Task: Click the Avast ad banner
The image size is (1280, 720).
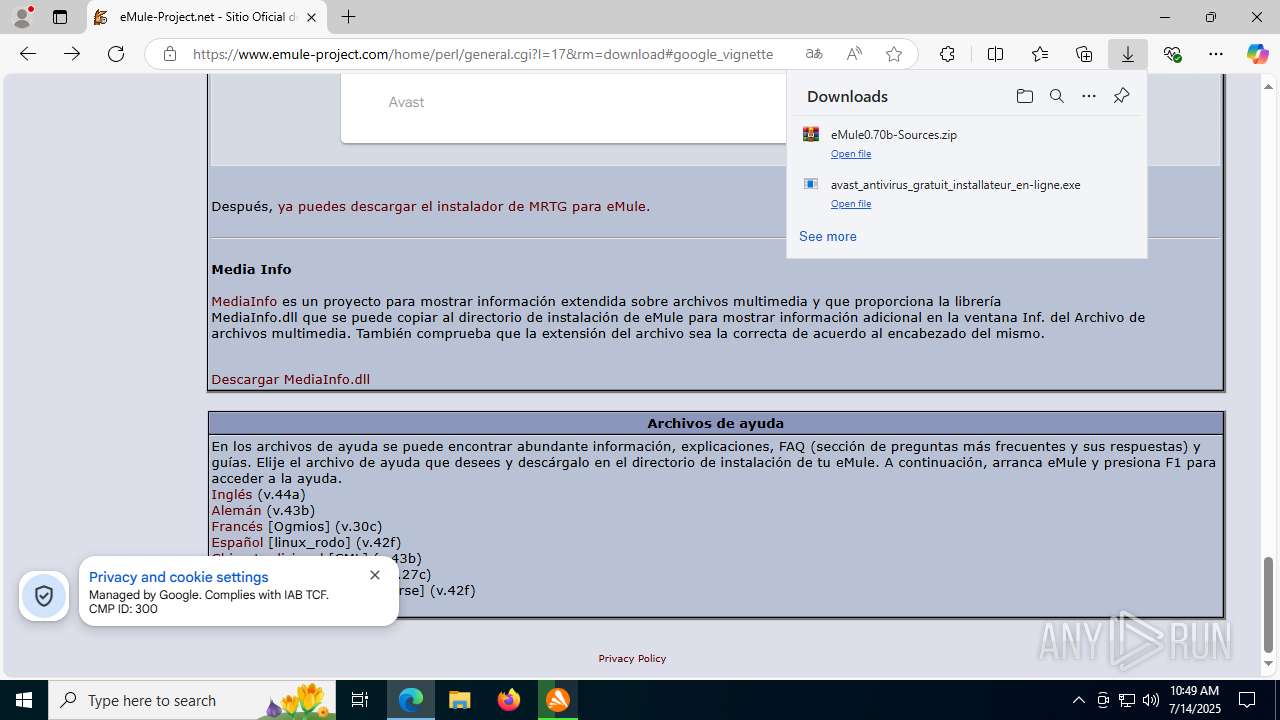Action: (563, 108)
